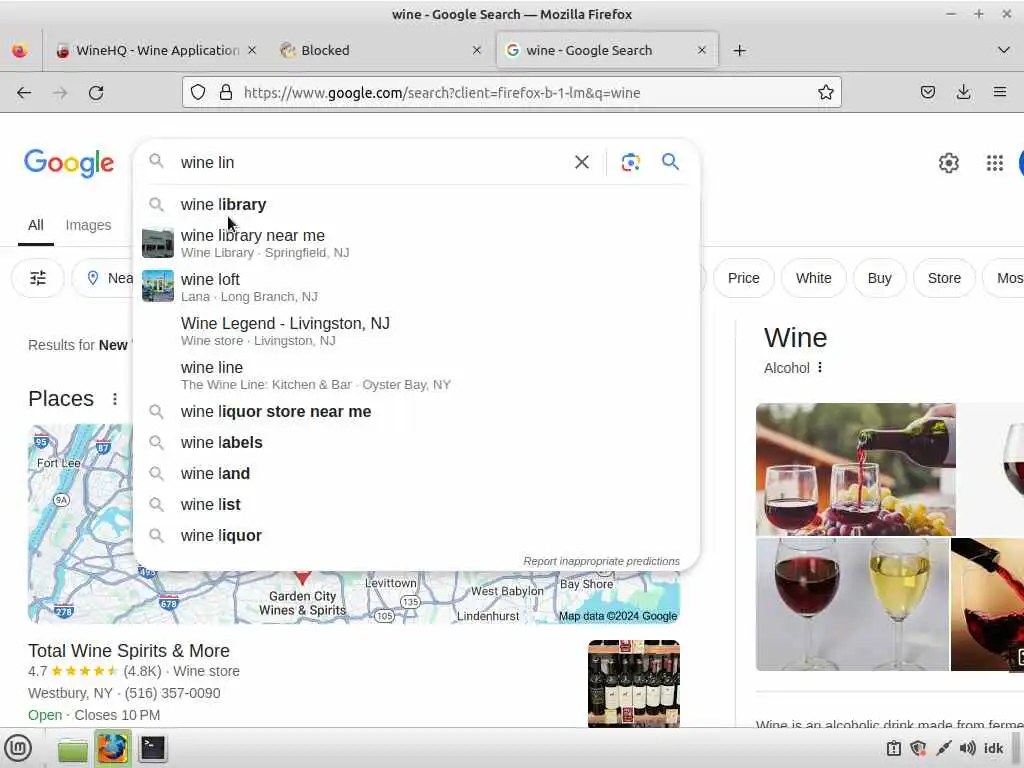Open the security shield tray icon
This screenshot has height=768, width=1024.
(918, 748)
